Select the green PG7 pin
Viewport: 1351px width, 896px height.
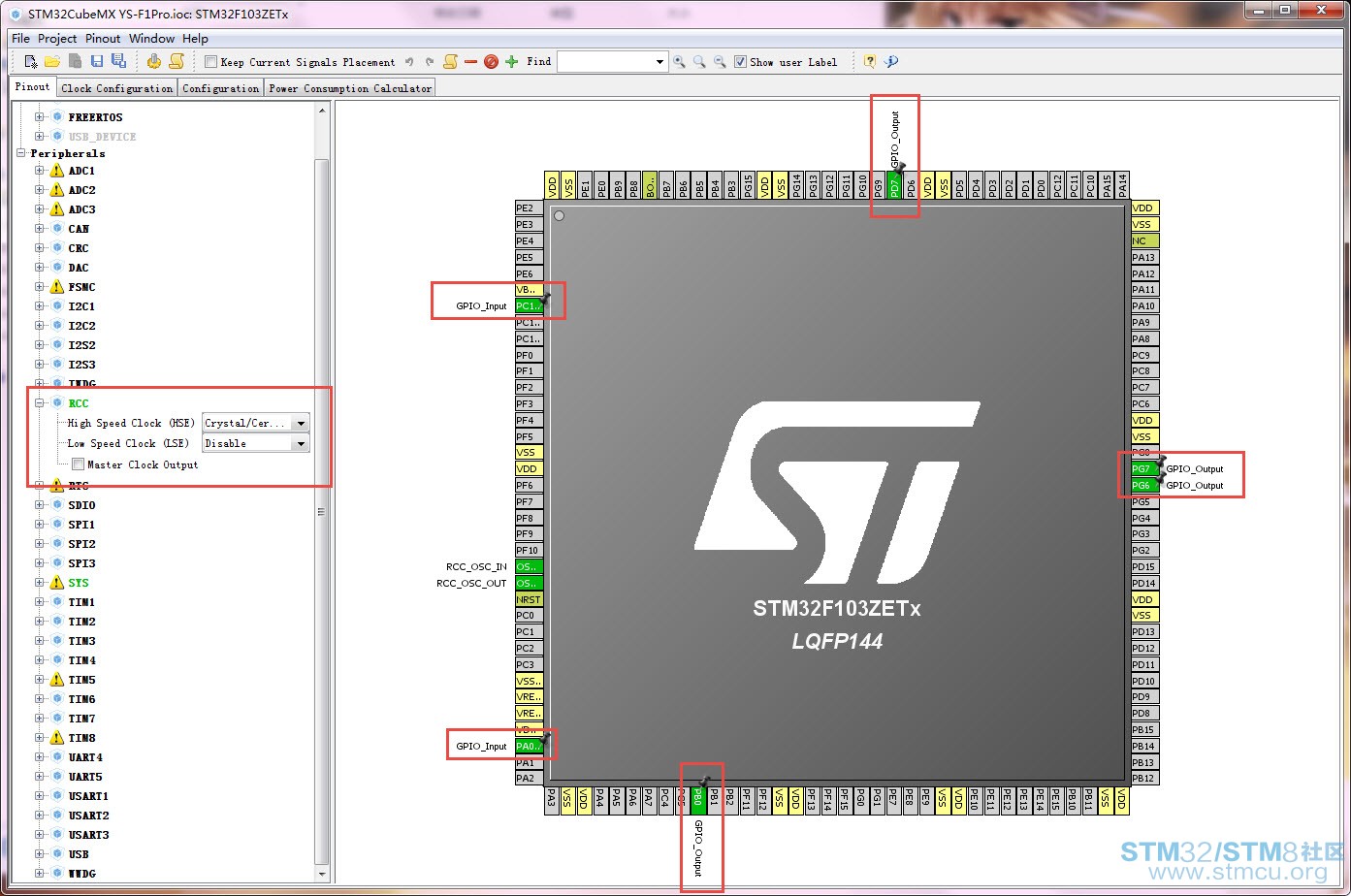[1145, 469]
